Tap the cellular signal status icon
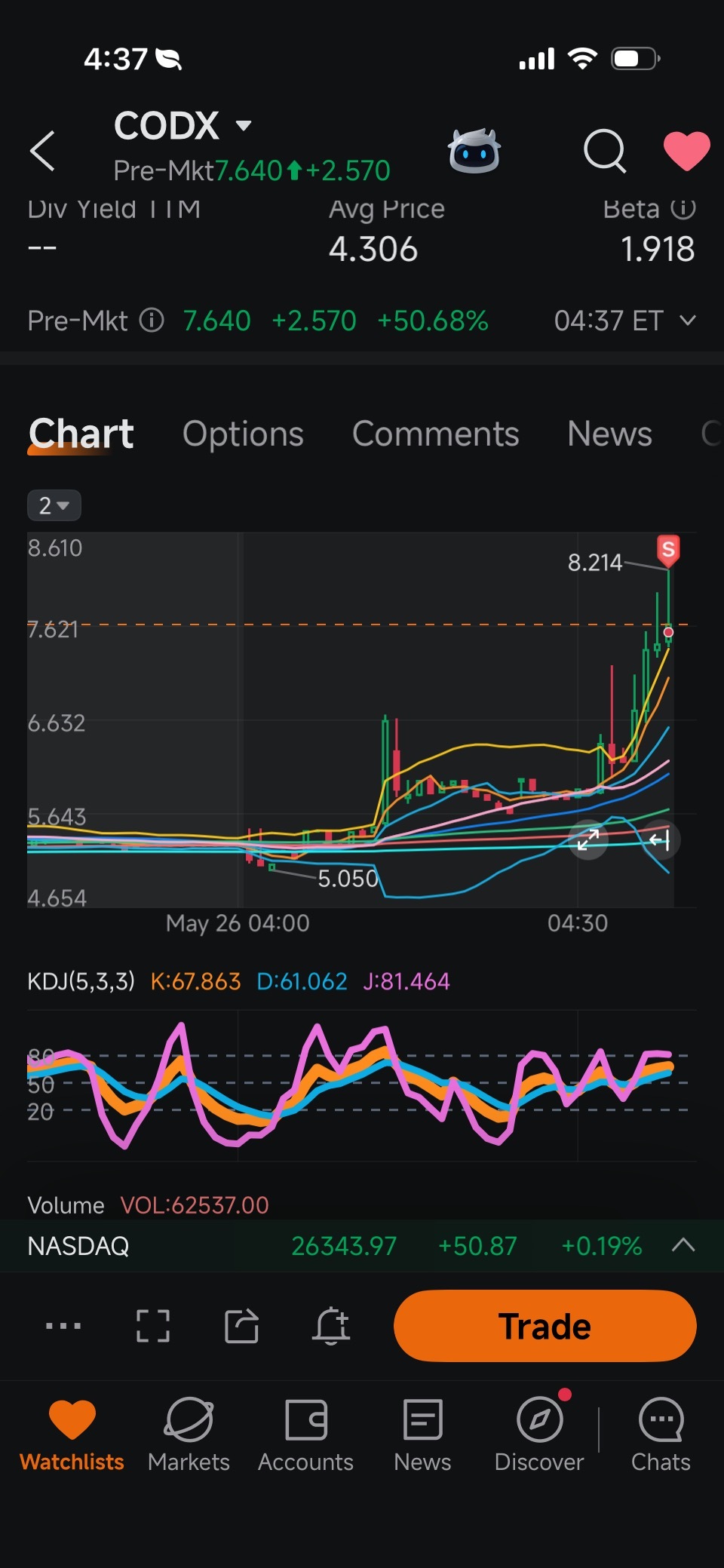This screenshot has width=724, height=1568. pos(537,58)
